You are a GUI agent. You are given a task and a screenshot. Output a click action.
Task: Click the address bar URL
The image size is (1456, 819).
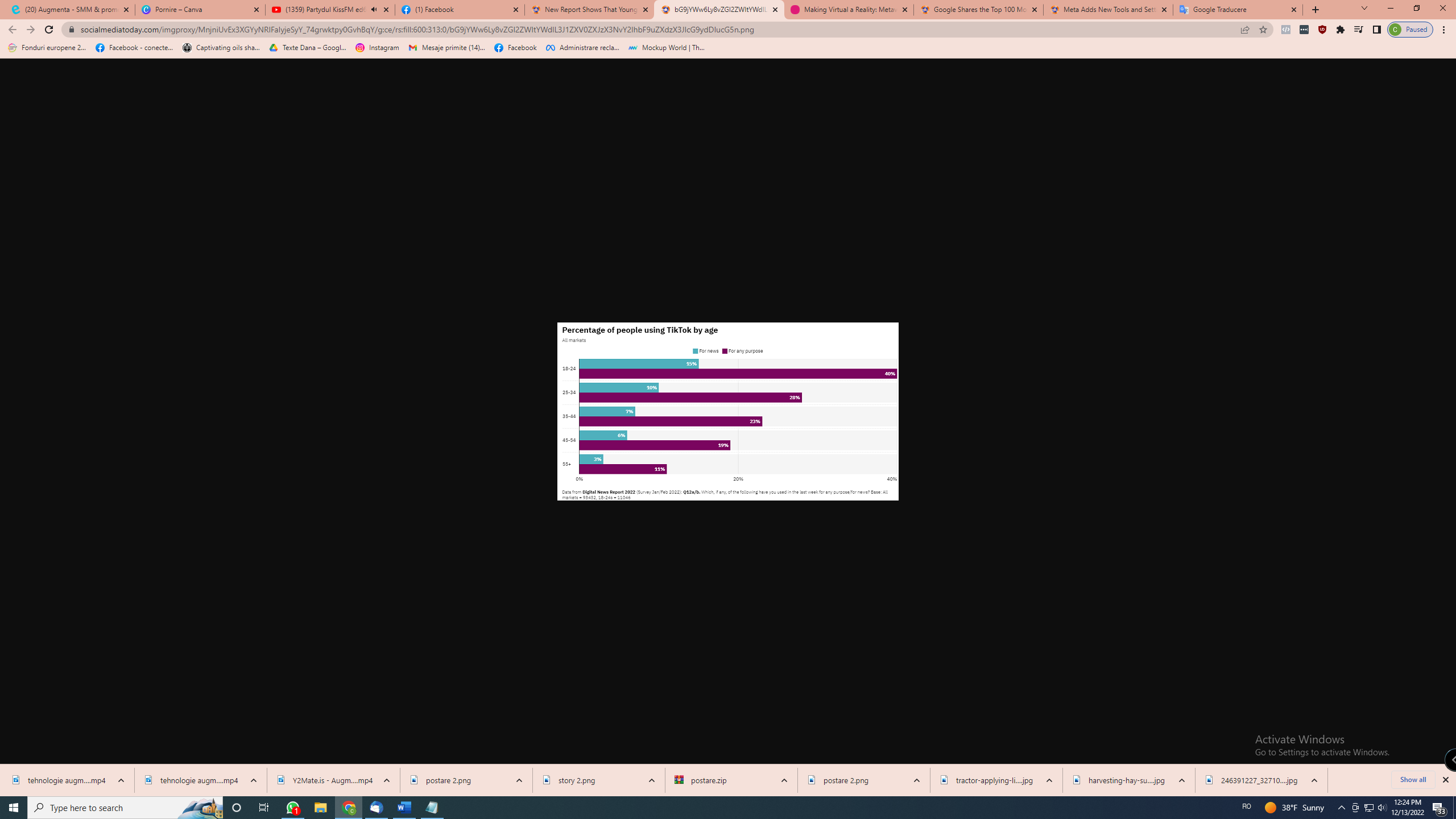[x=417, y=30]
